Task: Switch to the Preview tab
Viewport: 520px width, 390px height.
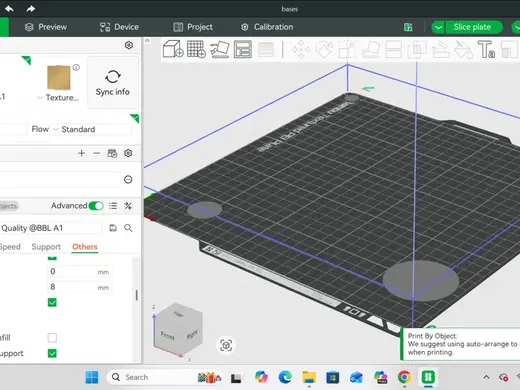Action: pos(46,27)
